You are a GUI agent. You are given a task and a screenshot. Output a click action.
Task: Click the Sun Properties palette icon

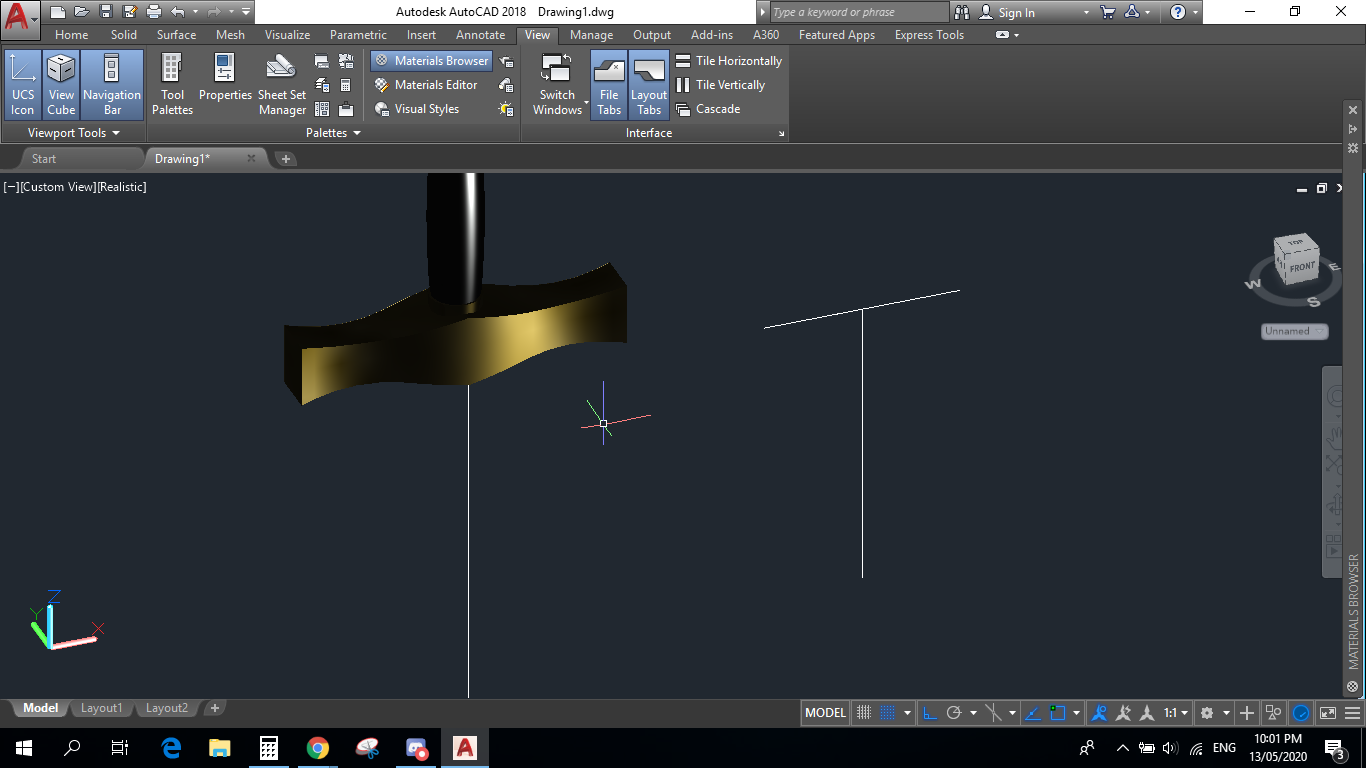(x=506, y=109)
